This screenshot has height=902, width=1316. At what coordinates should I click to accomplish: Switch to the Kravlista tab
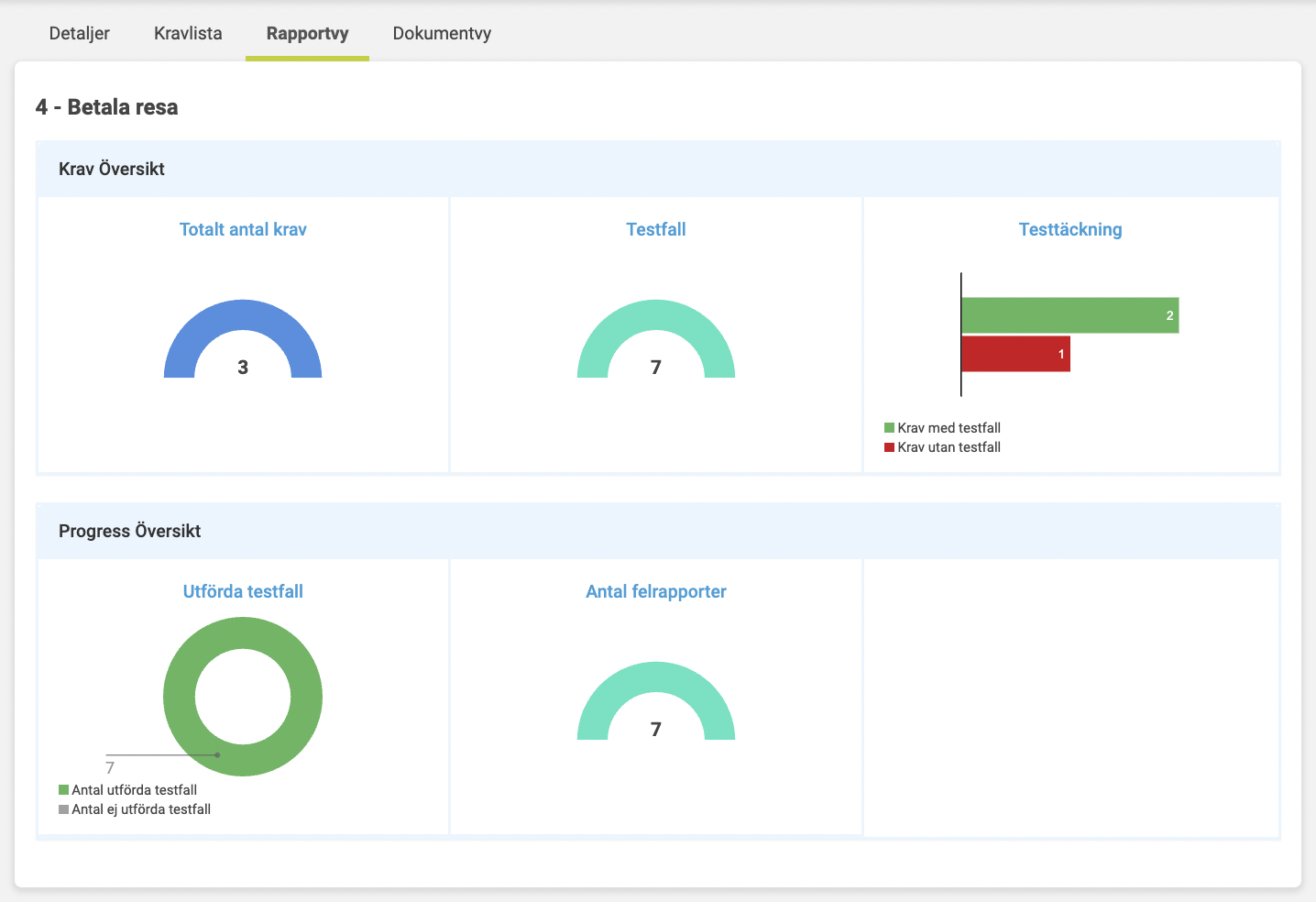coord(188,34)
